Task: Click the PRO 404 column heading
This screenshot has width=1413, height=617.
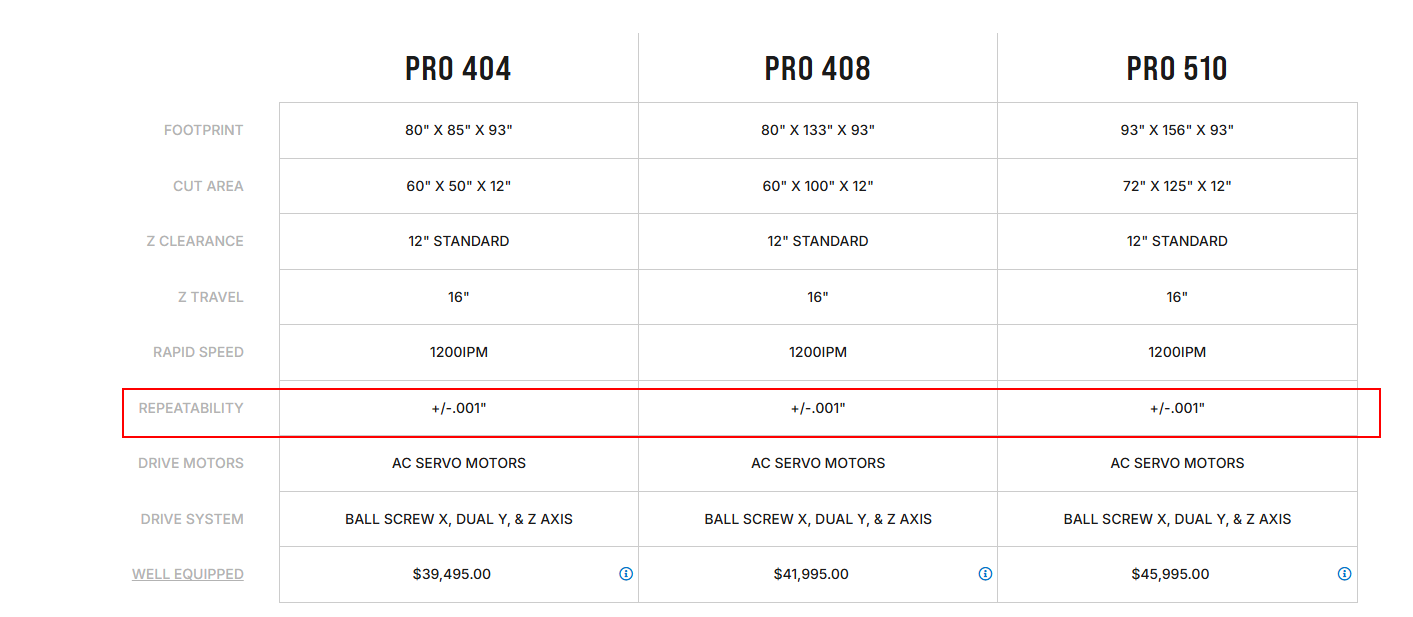Action: pyautogui.click(x=458, y=68)
